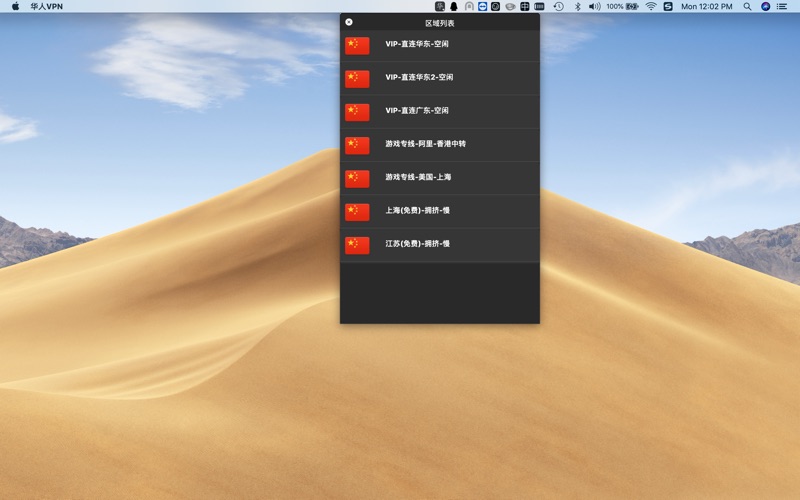Click the flag icon beside VIP-直连华东-空闲
Image resolution: width=800 pixels, height=500 pixels.
tap(357, 45)
